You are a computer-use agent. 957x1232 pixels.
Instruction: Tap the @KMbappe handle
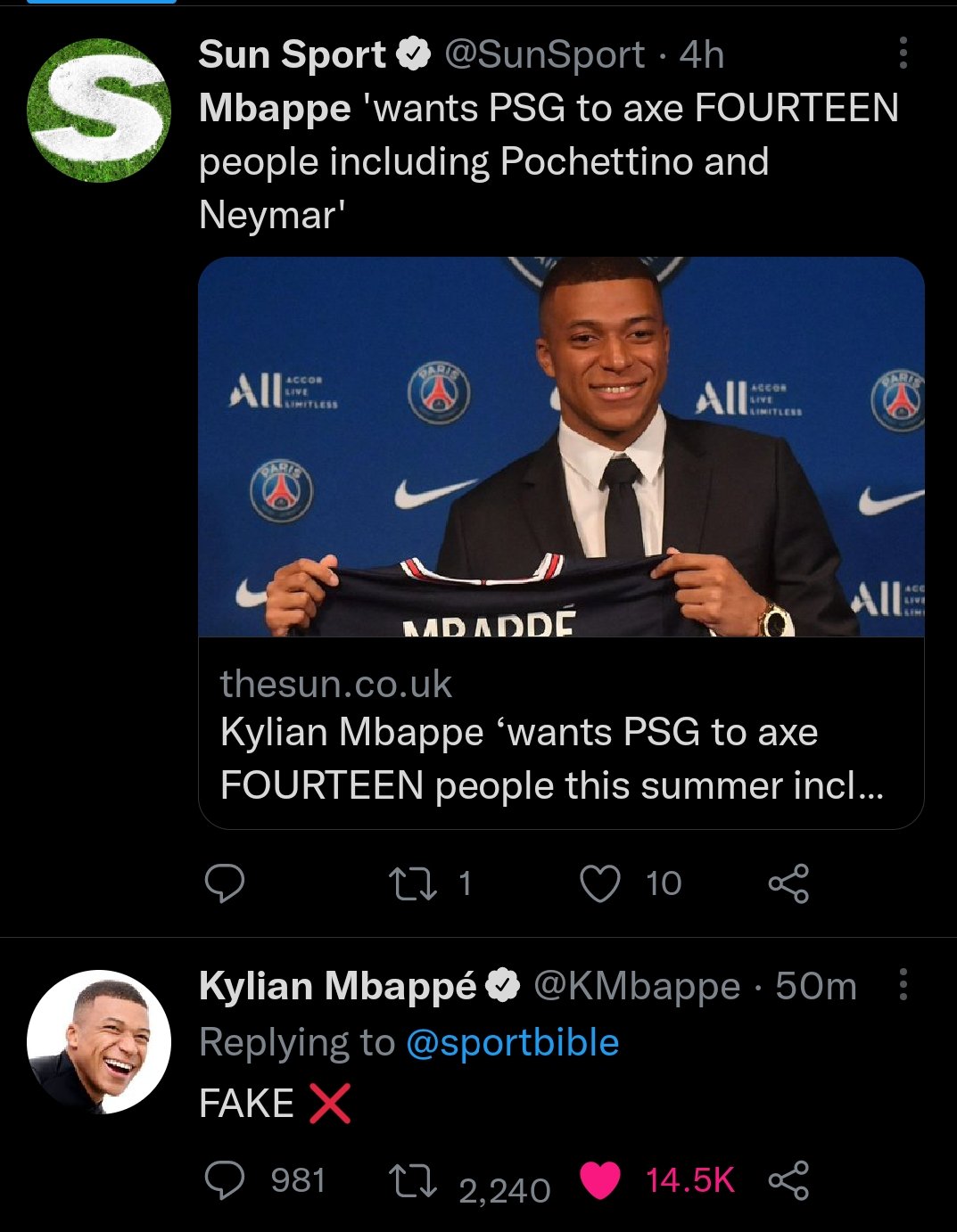click(x=637, y=986)
